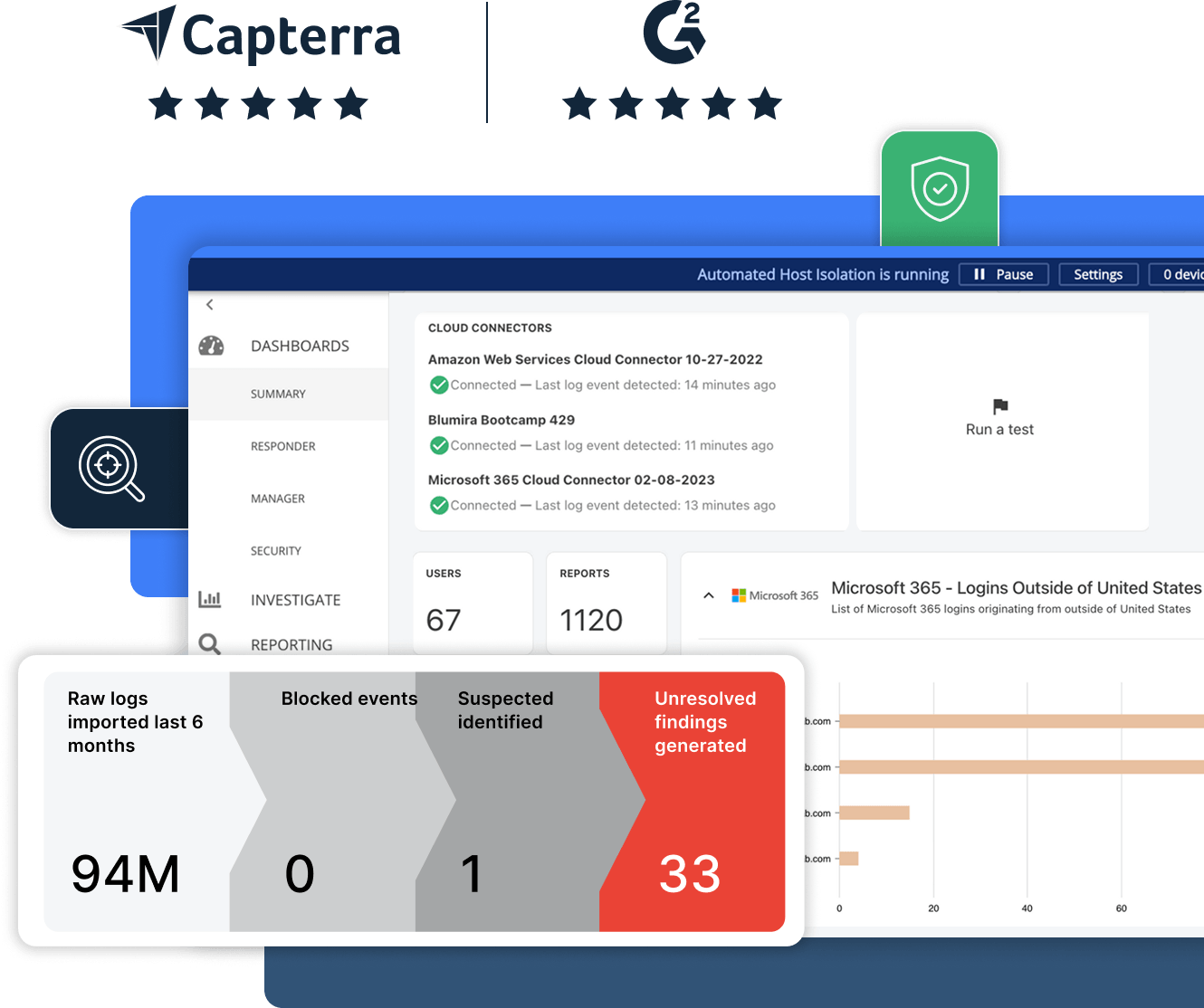
Task: Click the Reporting magnifying glass icon
Action: pos(210,644)
